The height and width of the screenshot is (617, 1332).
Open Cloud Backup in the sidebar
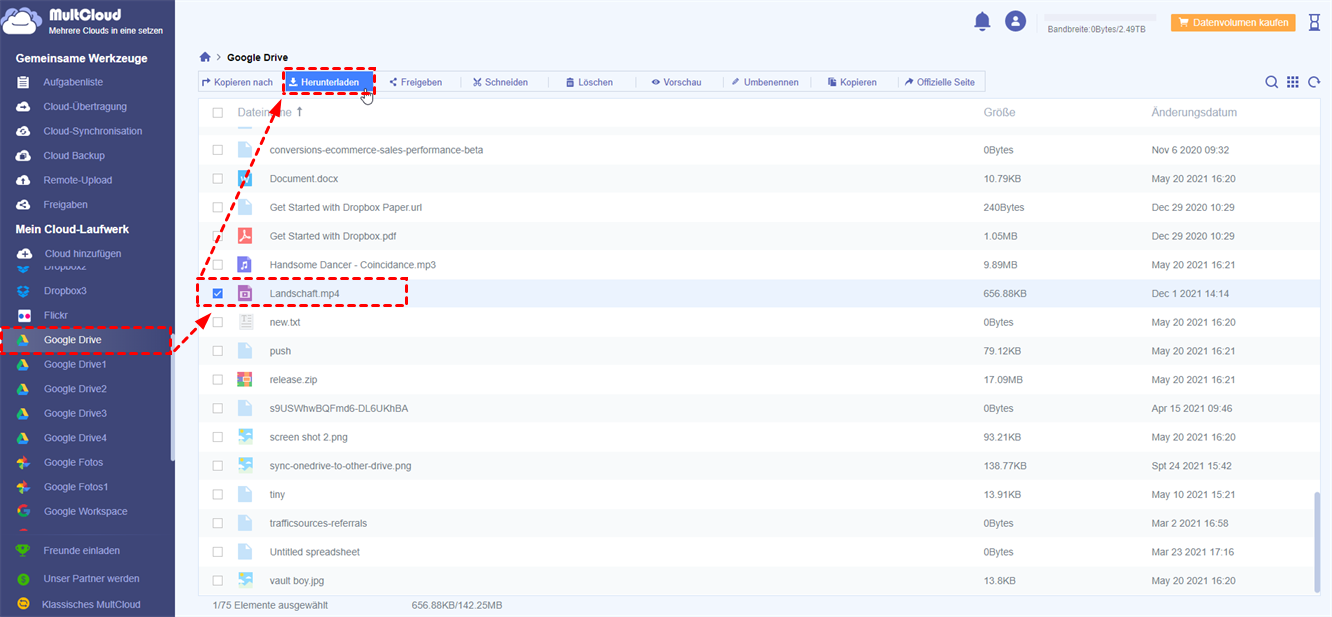(x=74, y=156)
